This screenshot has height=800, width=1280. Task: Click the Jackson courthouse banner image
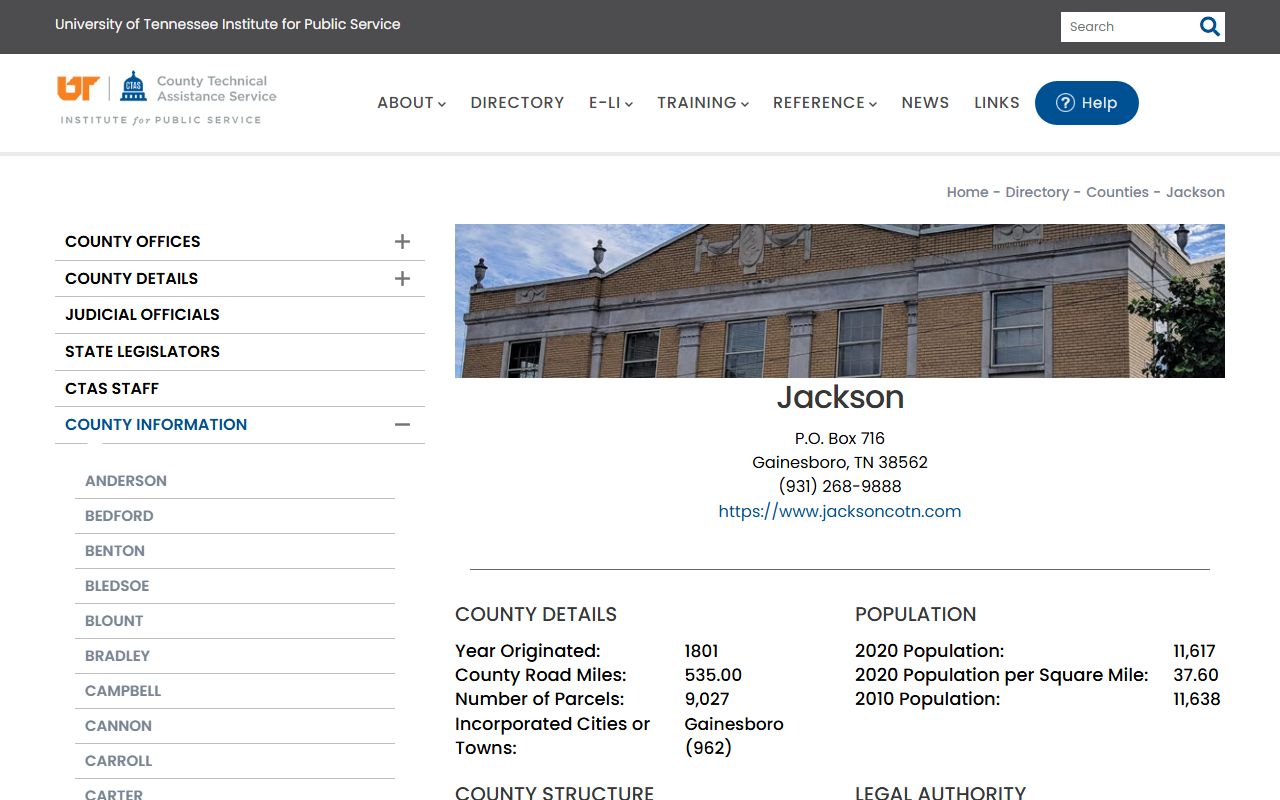(840, 301)
